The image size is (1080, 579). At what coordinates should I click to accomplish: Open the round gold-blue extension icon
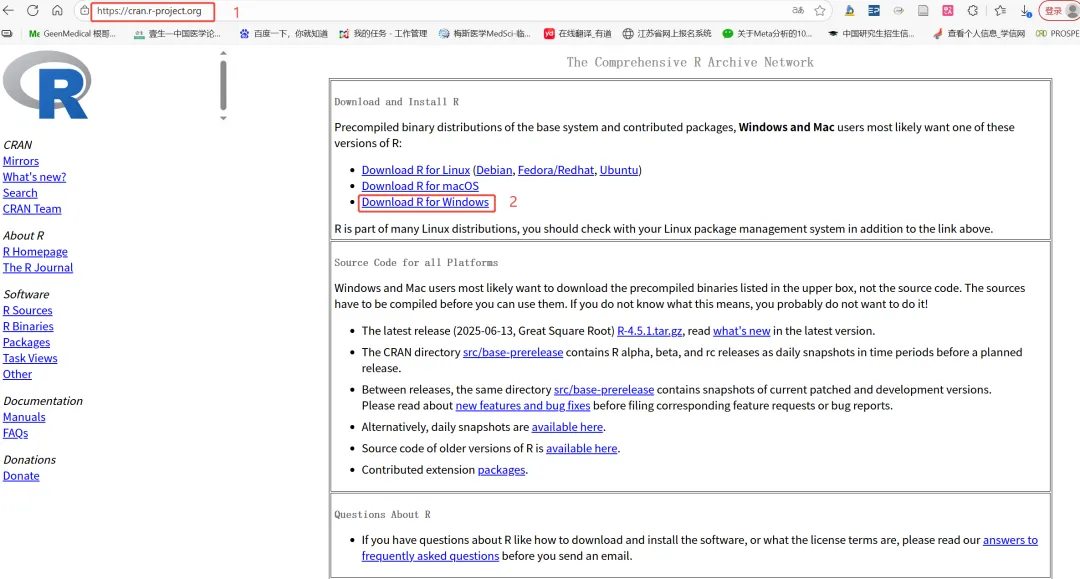(x=898, y=10)
